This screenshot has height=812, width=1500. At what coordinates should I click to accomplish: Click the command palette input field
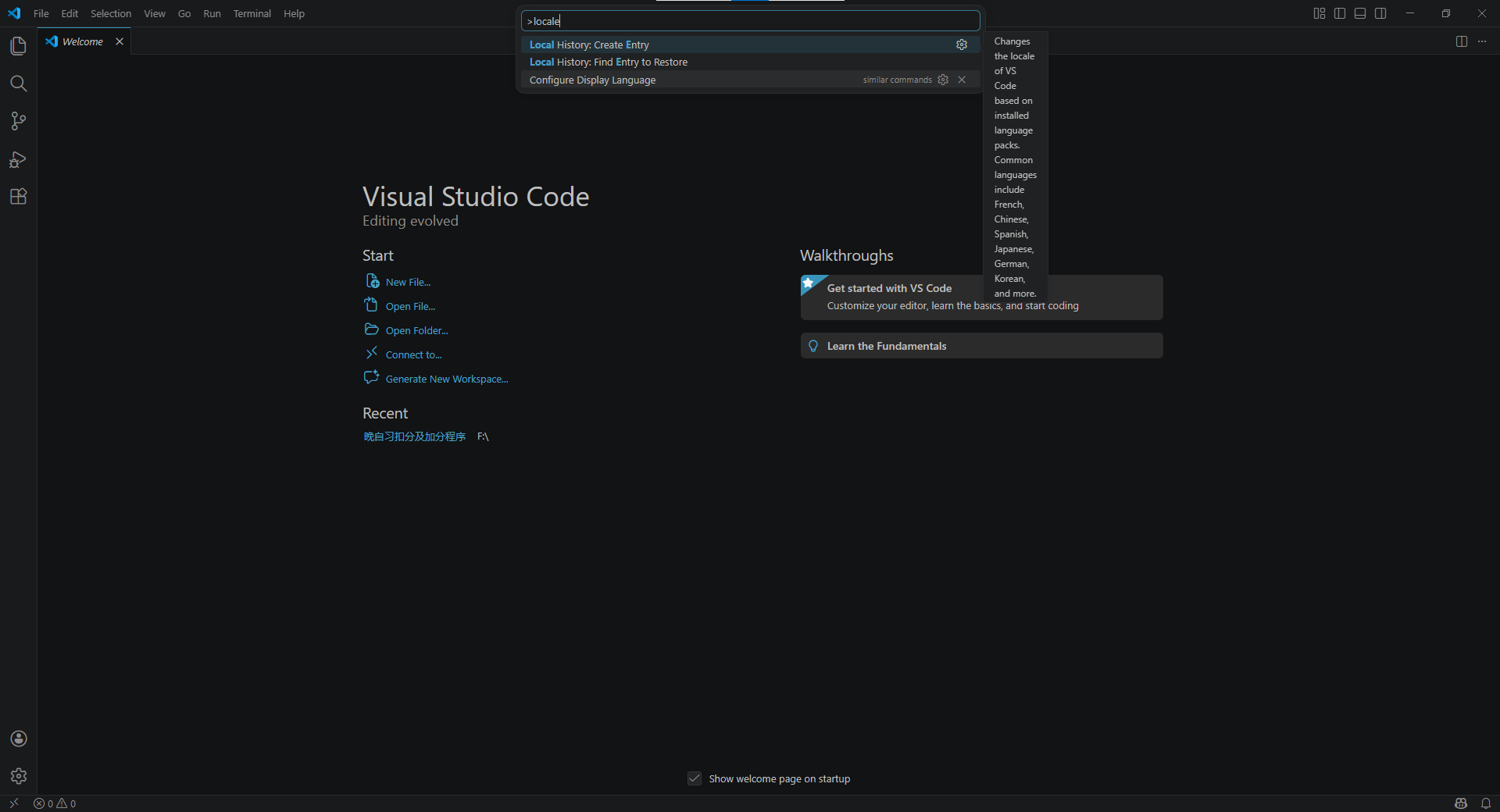(750, 21)
